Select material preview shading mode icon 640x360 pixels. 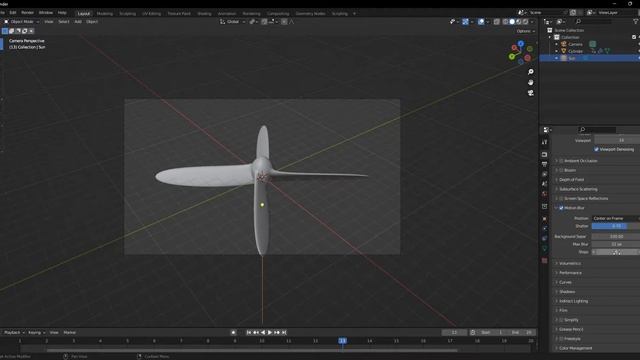pyautogui.click(x=518, y=22)
